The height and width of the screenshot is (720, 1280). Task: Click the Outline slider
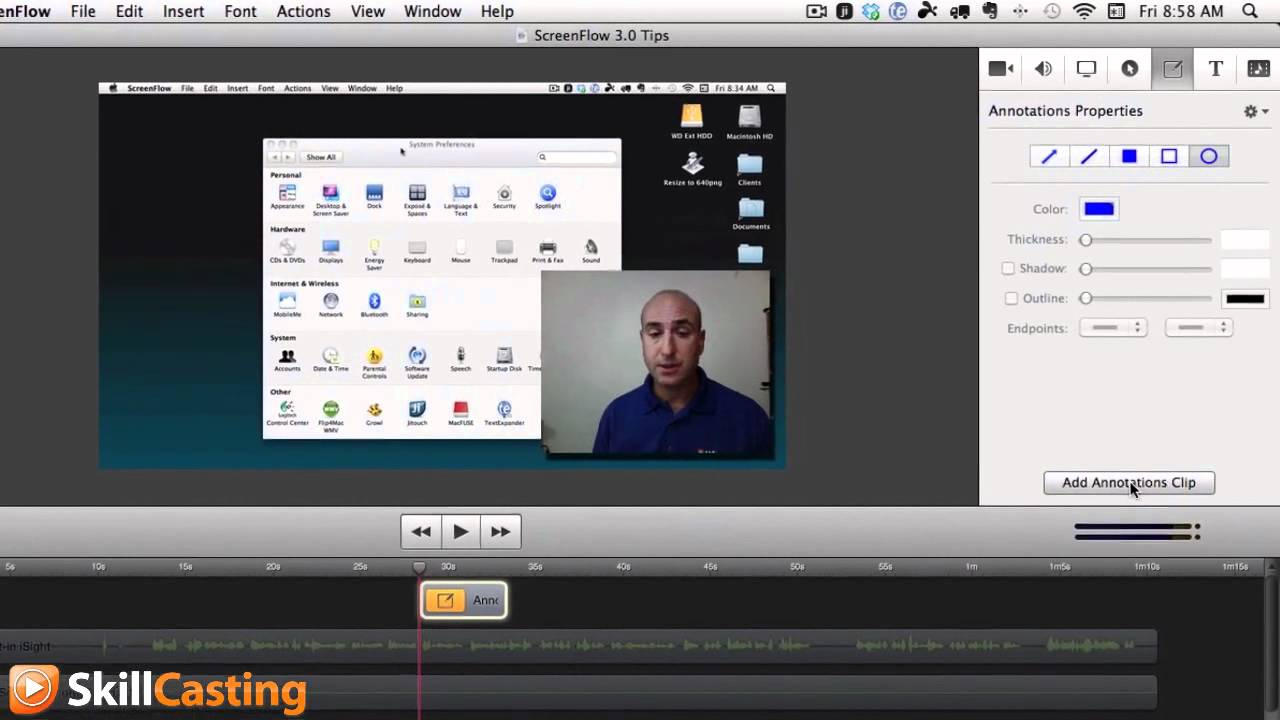[x=1146, y=298]
